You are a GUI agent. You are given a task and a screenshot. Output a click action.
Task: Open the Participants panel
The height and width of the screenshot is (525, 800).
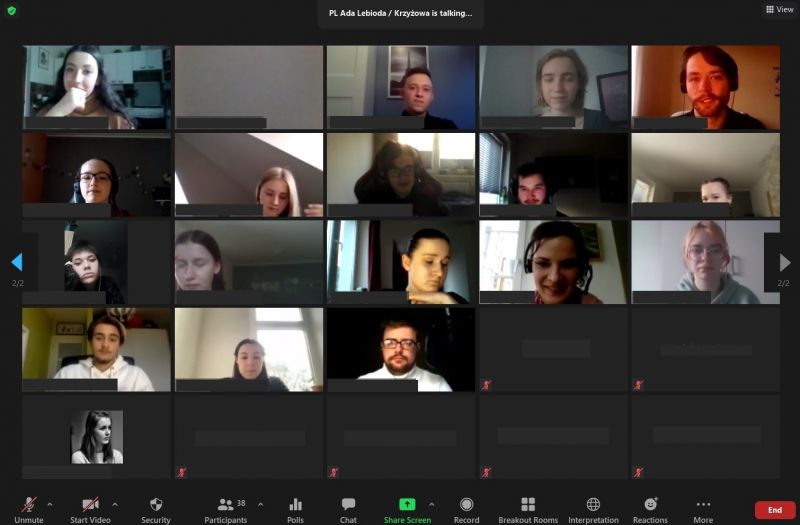(x=226, y=510)
